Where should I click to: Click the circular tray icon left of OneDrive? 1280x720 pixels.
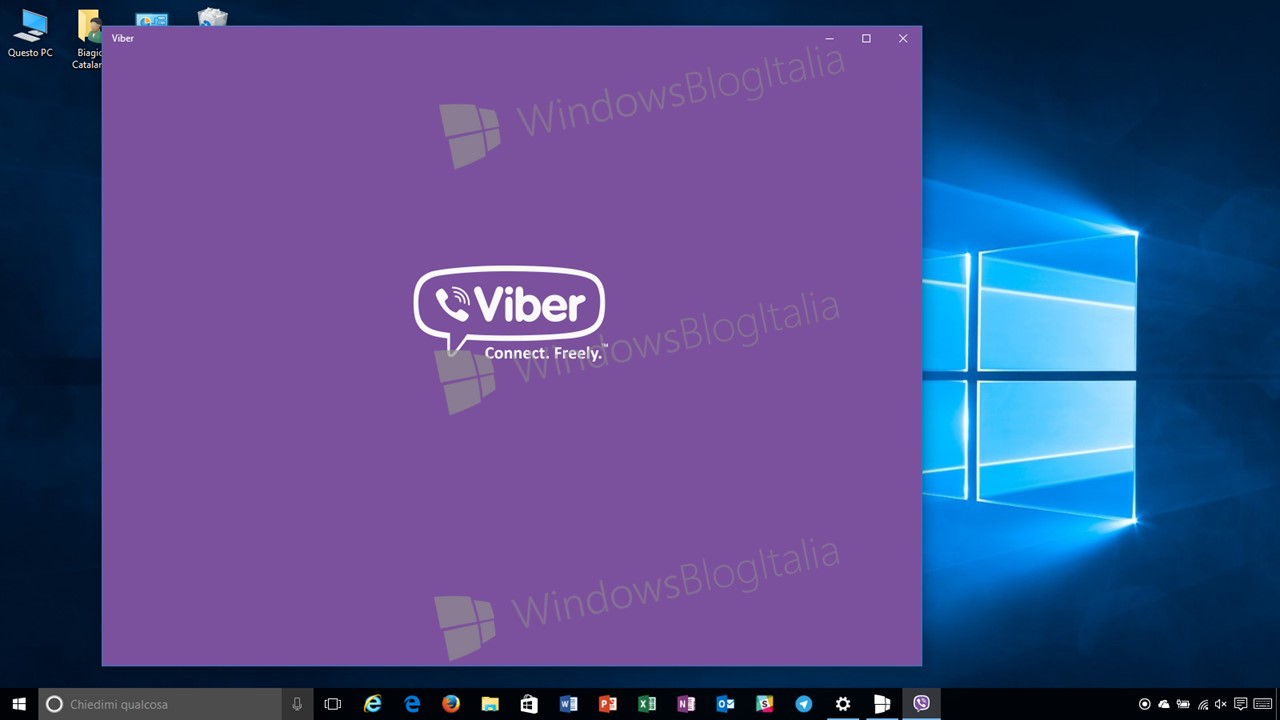1145,704
